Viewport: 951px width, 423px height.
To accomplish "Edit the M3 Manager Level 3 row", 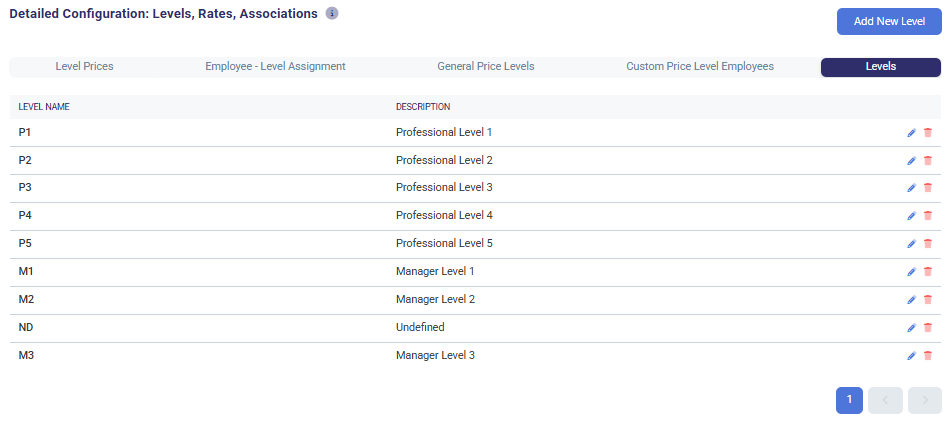I will pyautogui.click(x=911, y=356).
